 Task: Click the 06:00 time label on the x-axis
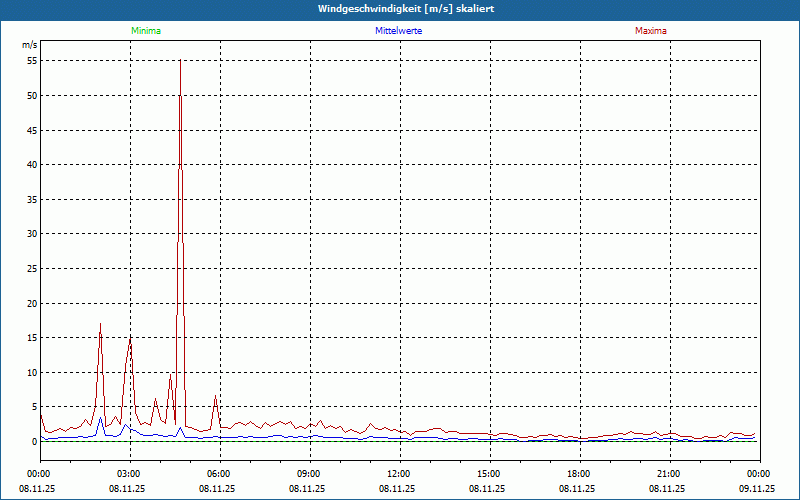[220, 474]
